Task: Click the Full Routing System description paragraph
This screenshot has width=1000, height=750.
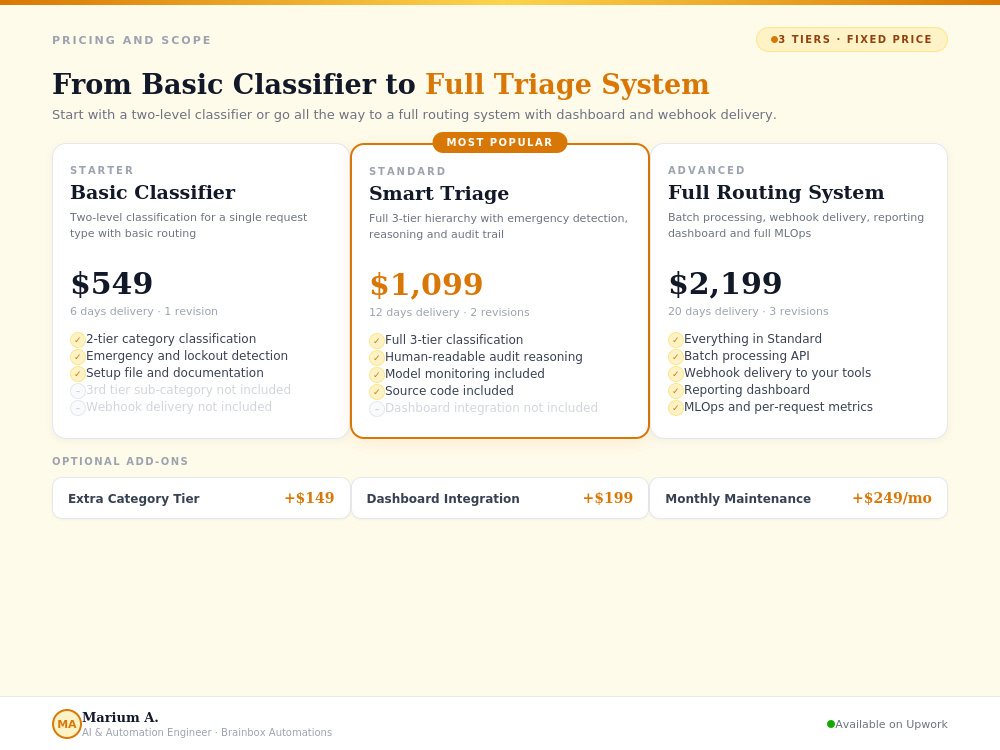Action: [796, 225]
